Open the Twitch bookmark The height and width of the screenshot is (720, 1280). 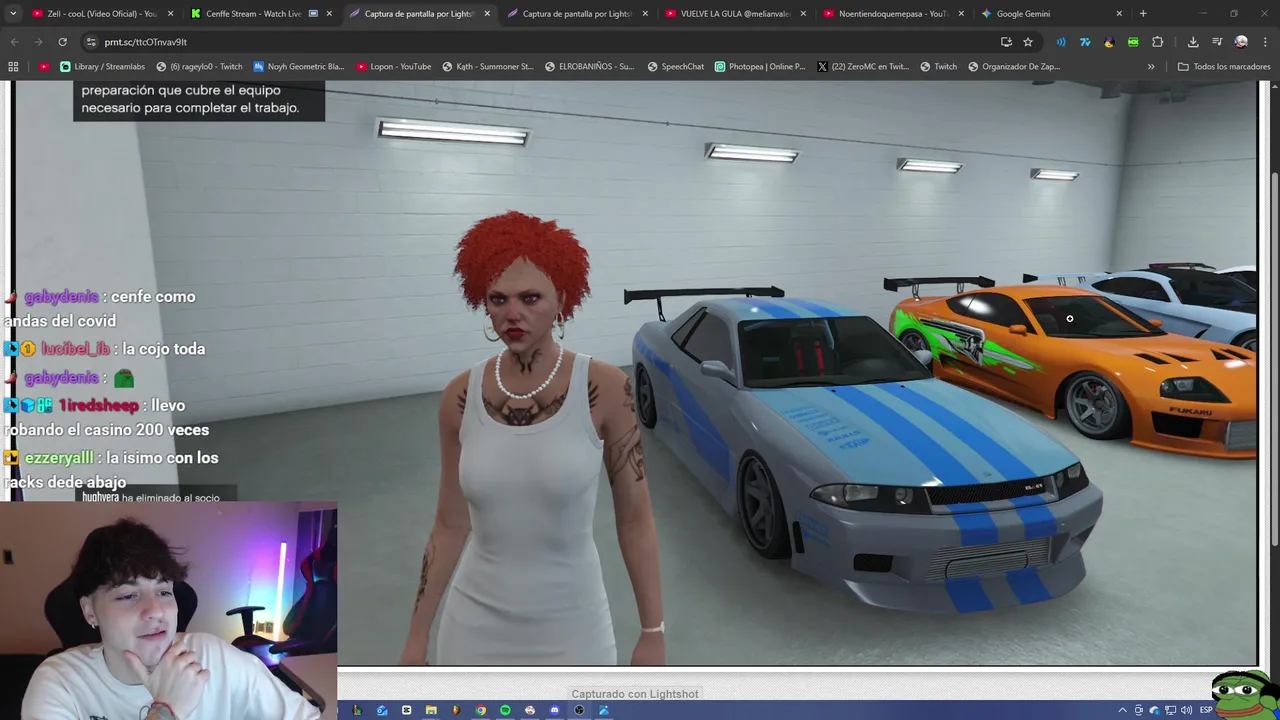coord(939,67)
